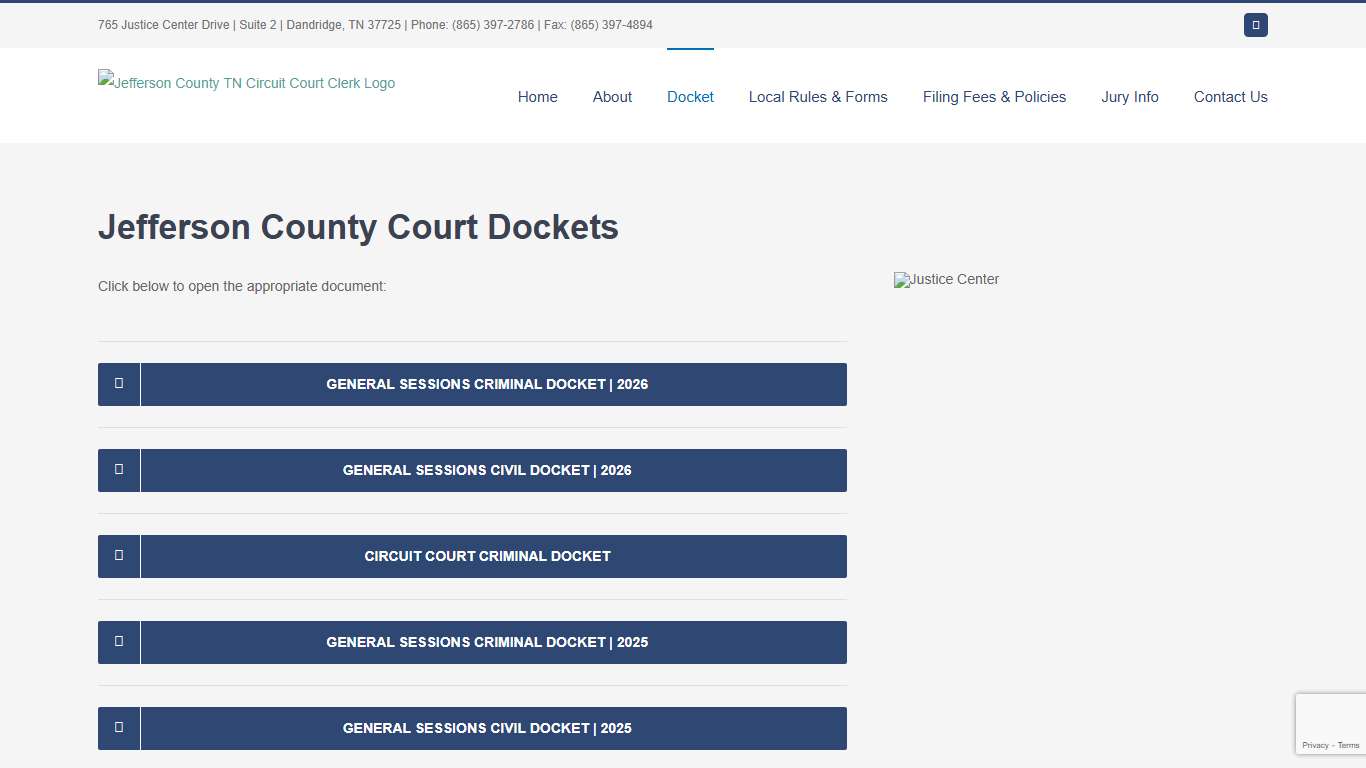Click the document icon beside General Sessions Civil Docket 2025
Viewport: 1366px width, 768px height.
click(118, 728)
